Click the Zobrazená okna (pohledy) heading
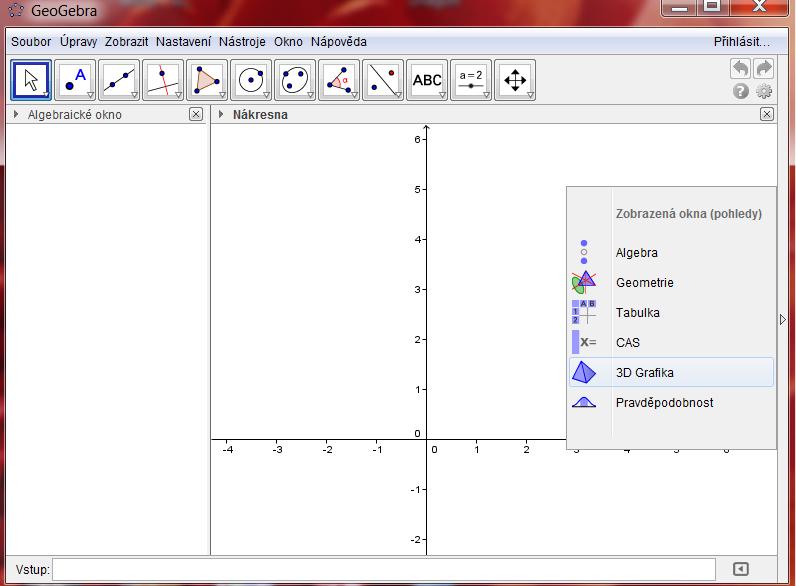The height and width of the screenshot is (586, 796). (x=689, y=213)
